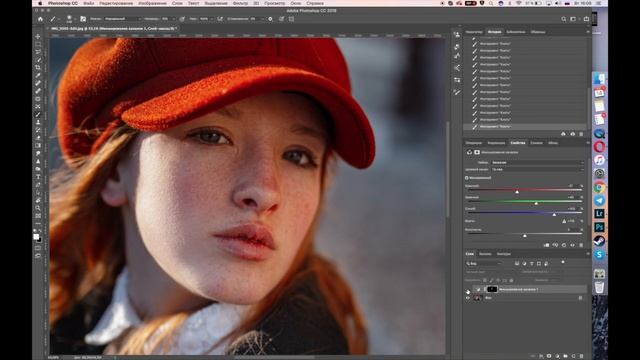Toggle pressure for size in options bar
Image resolution: width=640 pixels, height=360 pixels.
pyautogui.click(x=281, y=19)
